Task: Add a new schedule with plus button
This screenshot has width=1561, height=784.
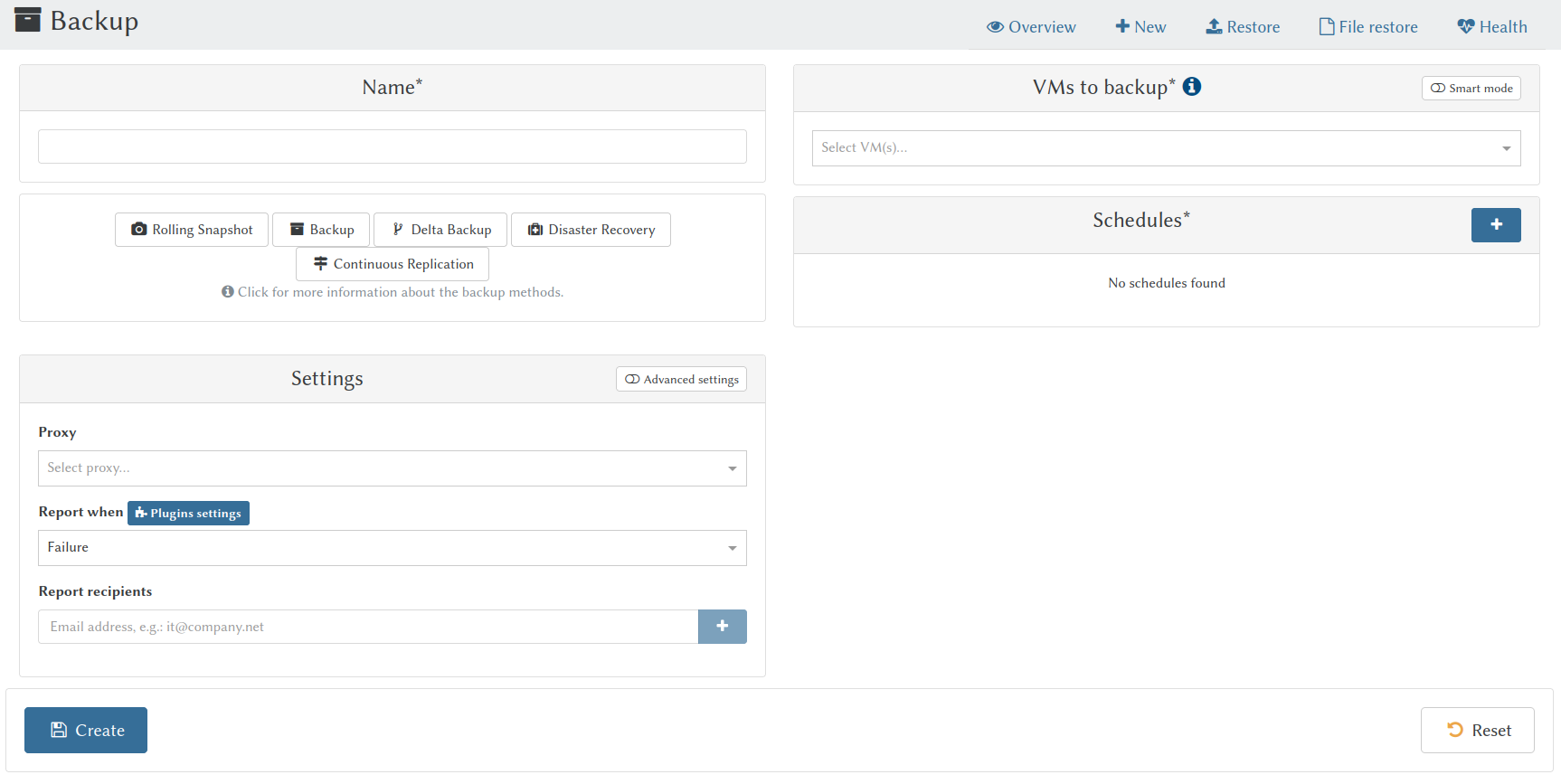Action: 1495,225
